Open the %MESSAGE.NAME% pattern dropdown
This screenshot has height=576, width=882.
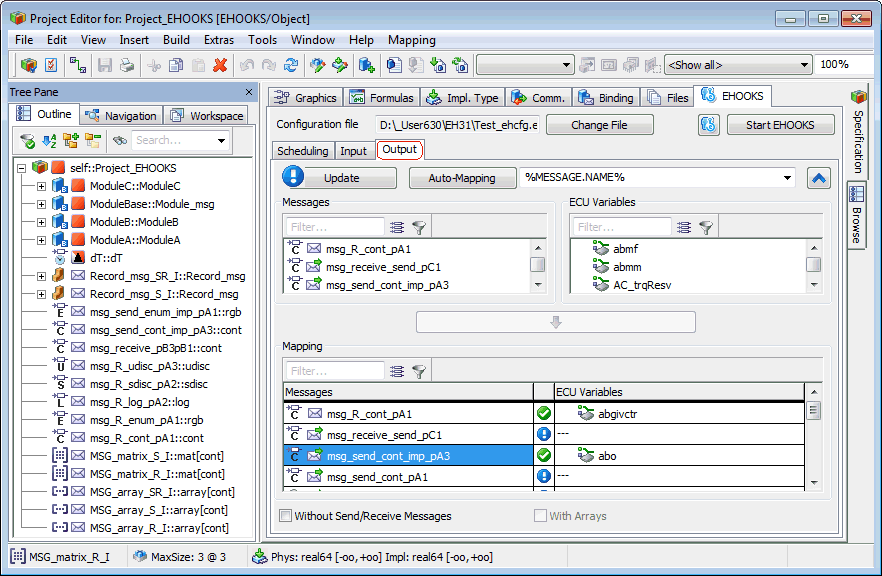pyautogui.click(x=788, y=178)
